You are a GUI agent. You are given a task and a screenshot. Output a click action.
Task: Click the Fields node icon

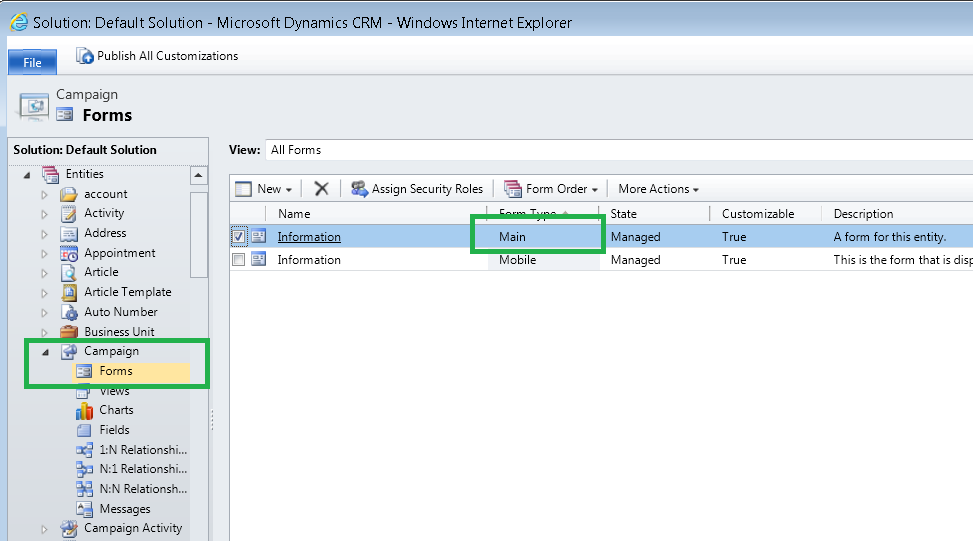coord(84,430)
